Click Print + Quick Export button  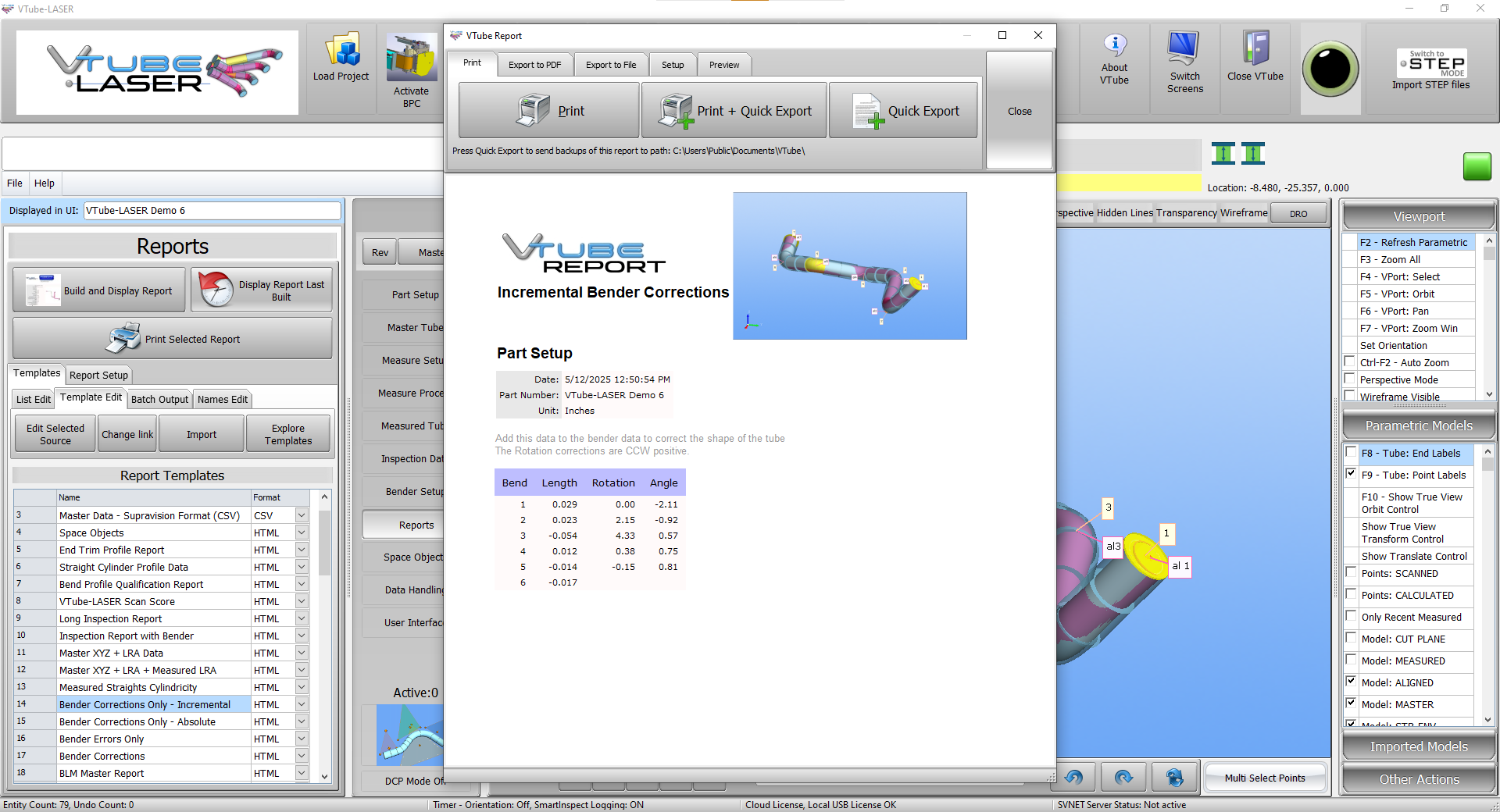pos(734,111)
